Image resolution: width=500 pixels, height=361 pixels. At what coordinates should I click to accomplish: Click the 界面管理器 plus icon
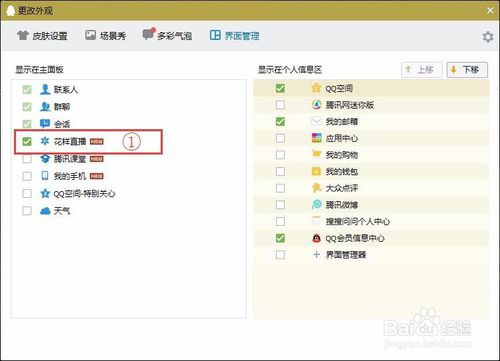(316, 255)
